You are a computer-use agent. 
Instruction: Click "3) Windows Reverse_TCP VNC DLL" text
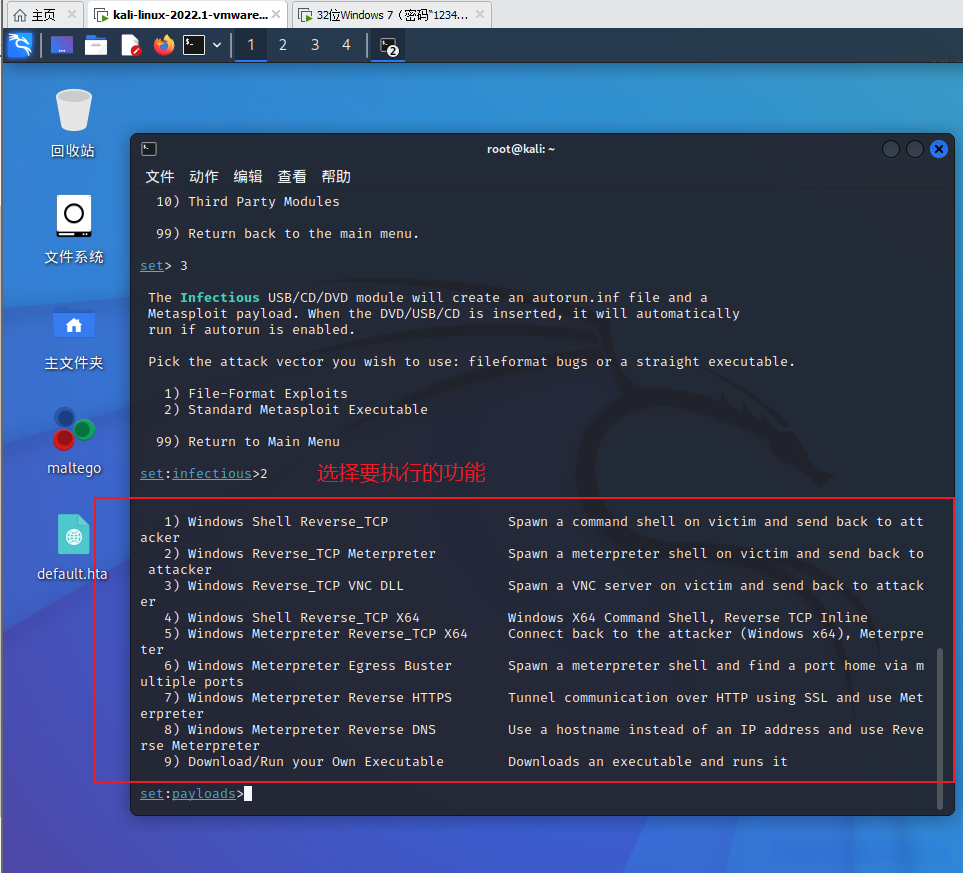(x=284, y=585)
